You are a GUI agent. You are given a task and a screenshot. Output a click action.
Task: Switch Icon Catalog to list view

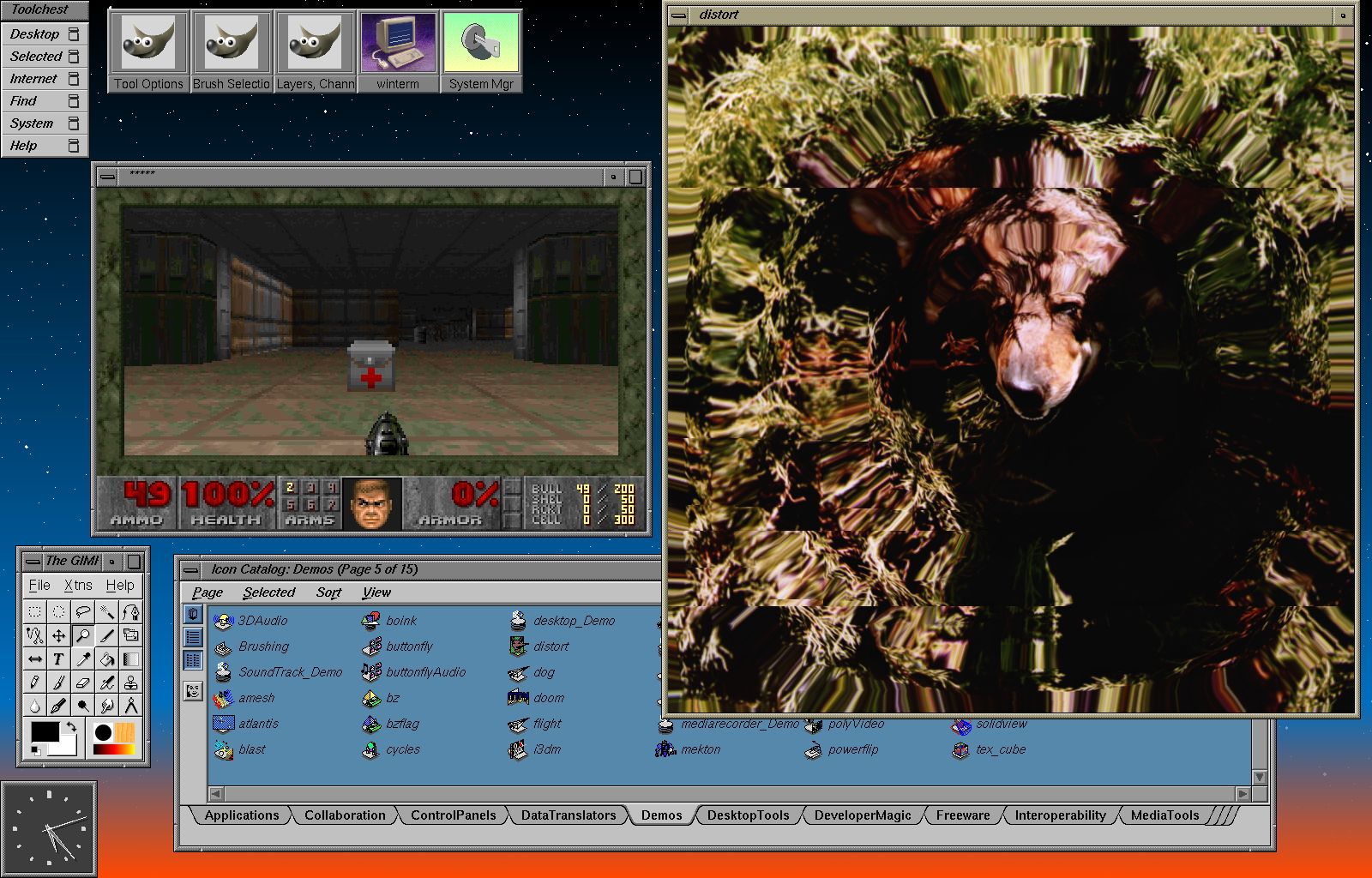click(193, 637)
